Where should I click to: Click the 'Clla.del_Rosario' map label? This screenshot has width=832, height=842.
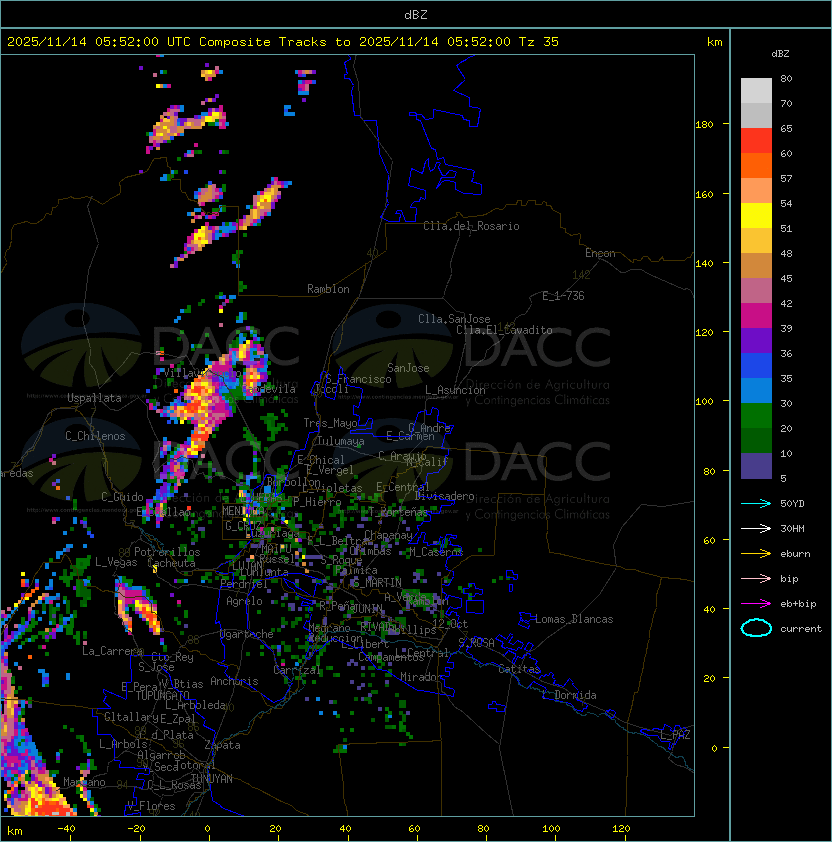point(471,226)
